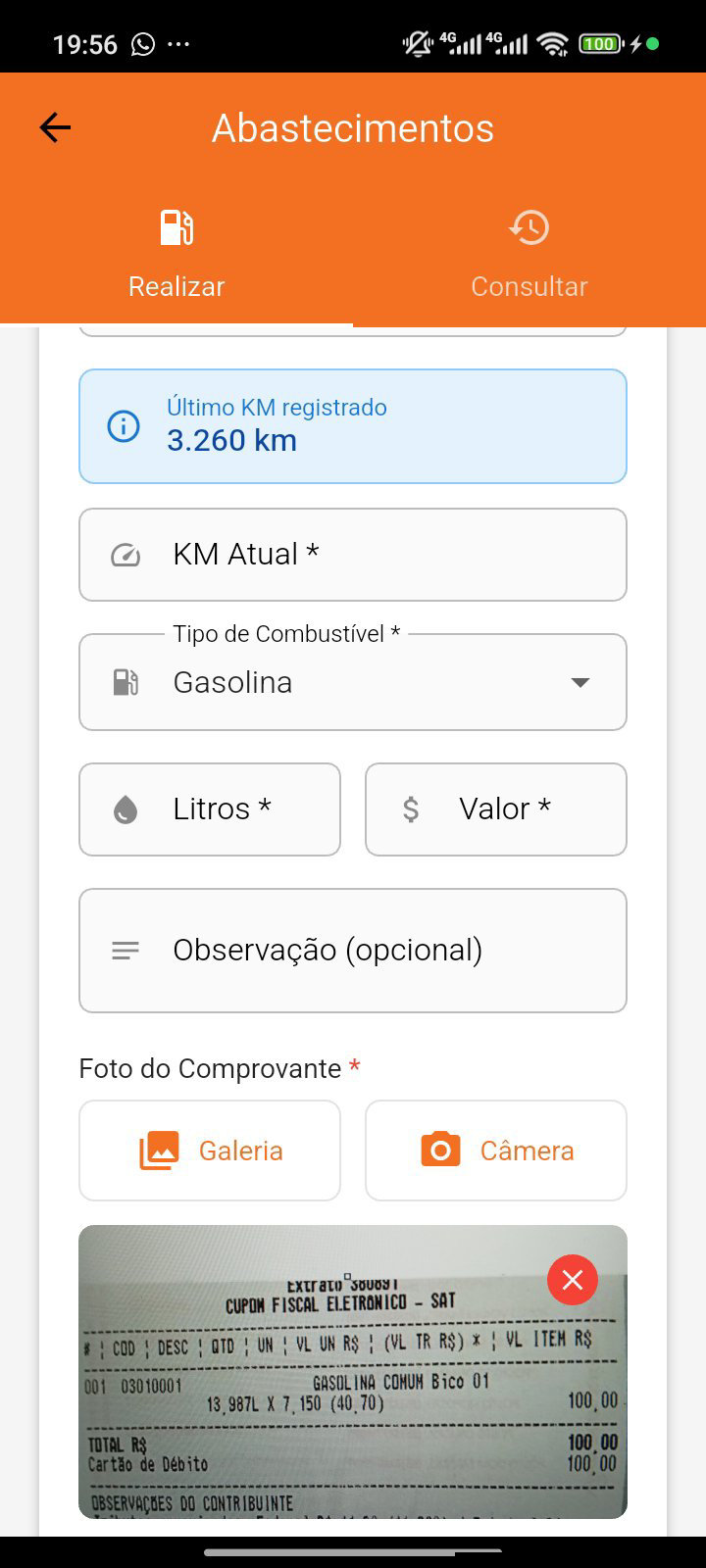This screenshot has height=1568, width=706.
Task: Tap the Valor amount field
Action: (x=520, y=809)
